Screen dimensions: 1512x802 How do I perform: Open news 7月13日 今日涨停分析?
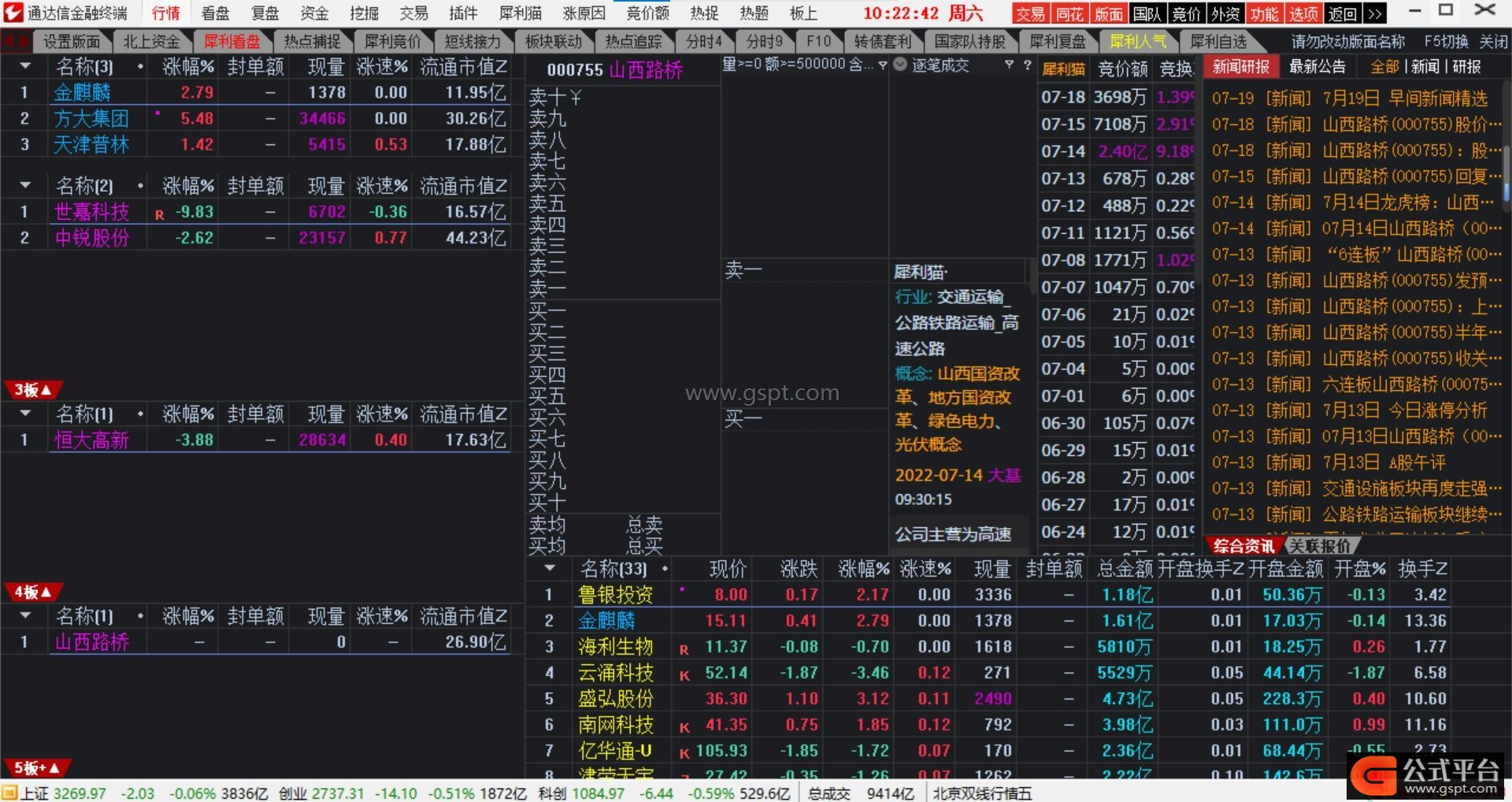(1350, 410)
